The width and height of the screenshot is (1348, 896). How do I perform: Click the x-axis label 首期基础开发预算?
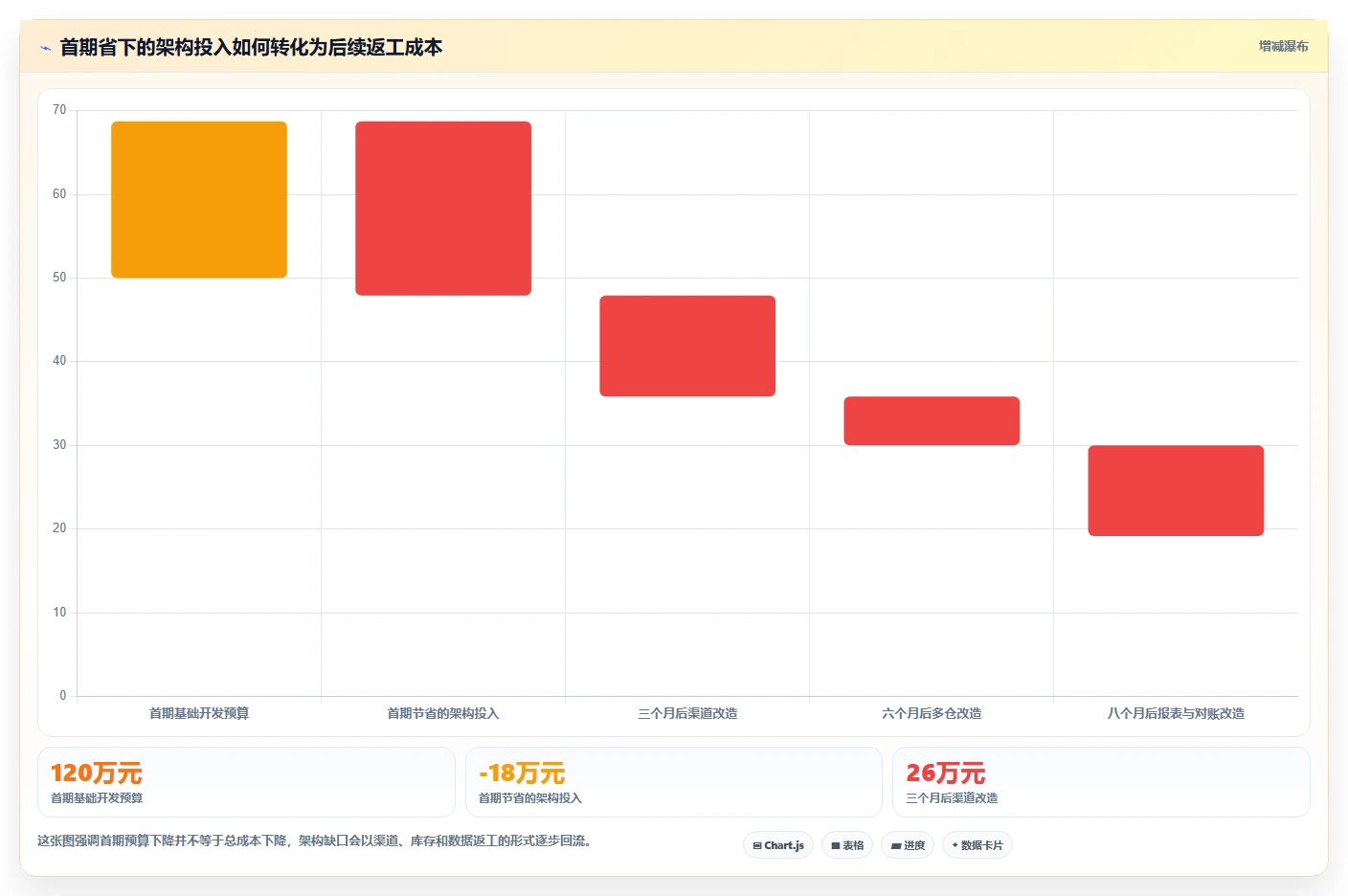(x=199, y=713)
